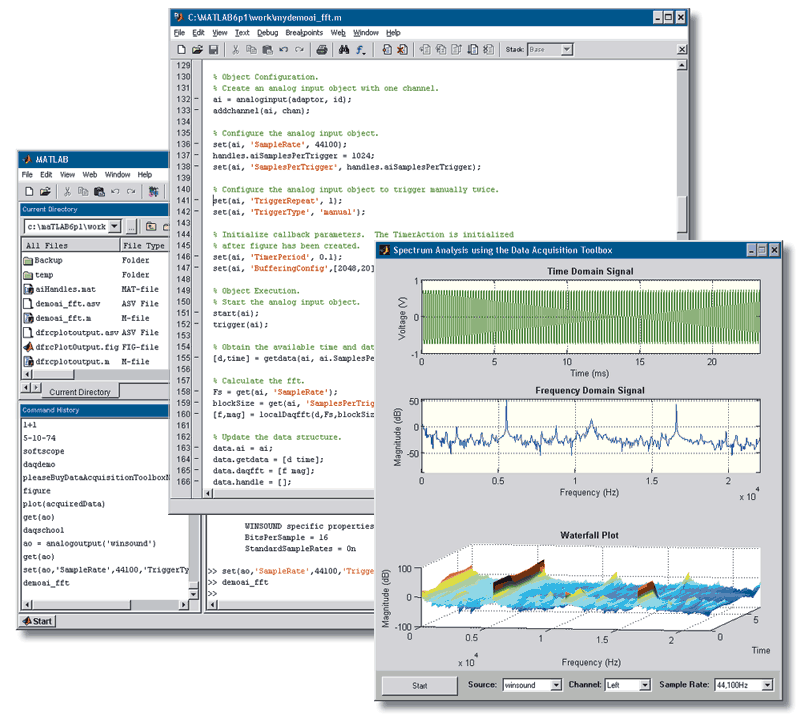Click the Save and Run icon in the editor
This screenshot has height=723, width=800.
tap(473, 49)
